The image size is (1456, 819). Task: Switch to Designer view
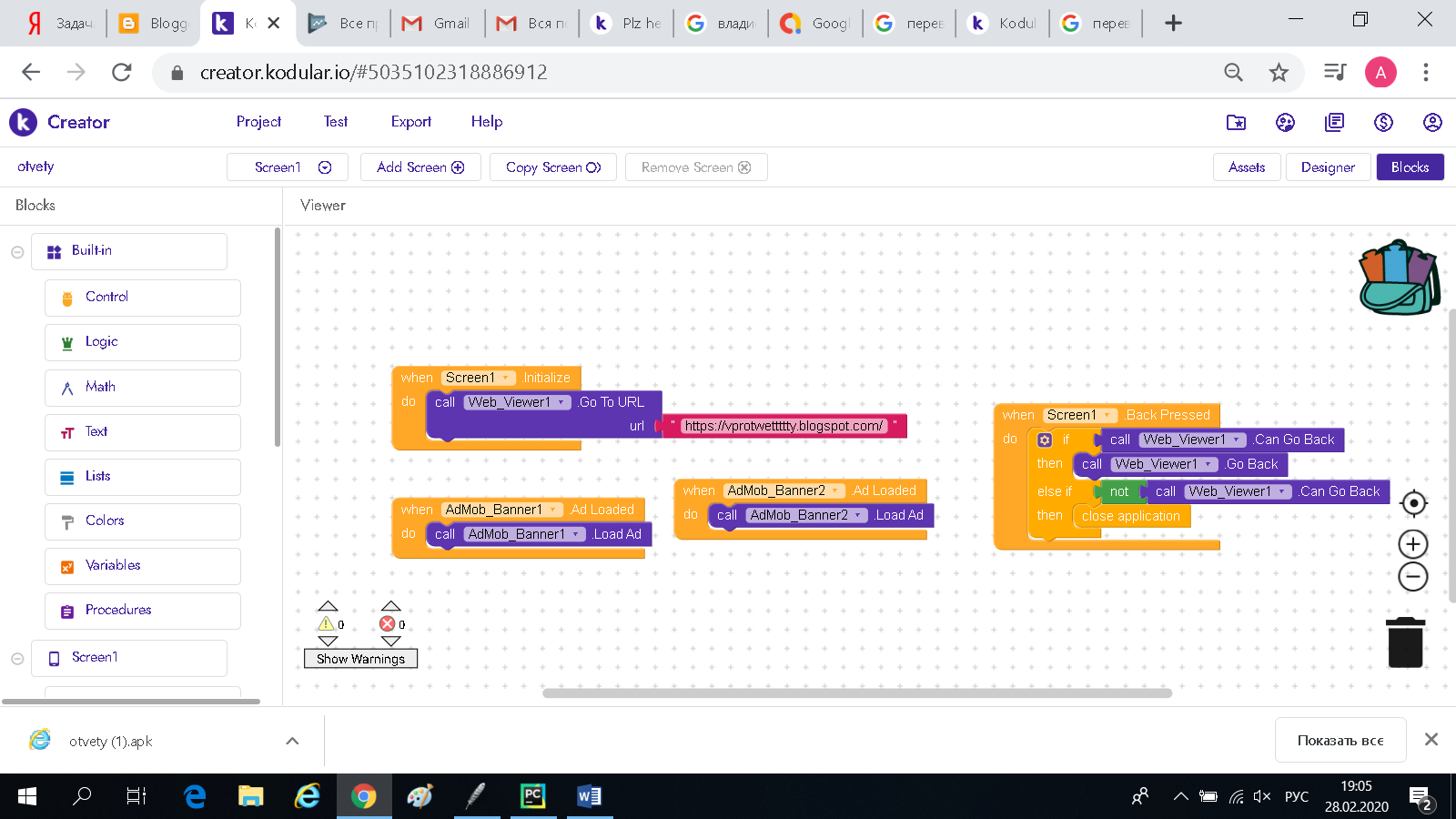tap(1327, 167)
